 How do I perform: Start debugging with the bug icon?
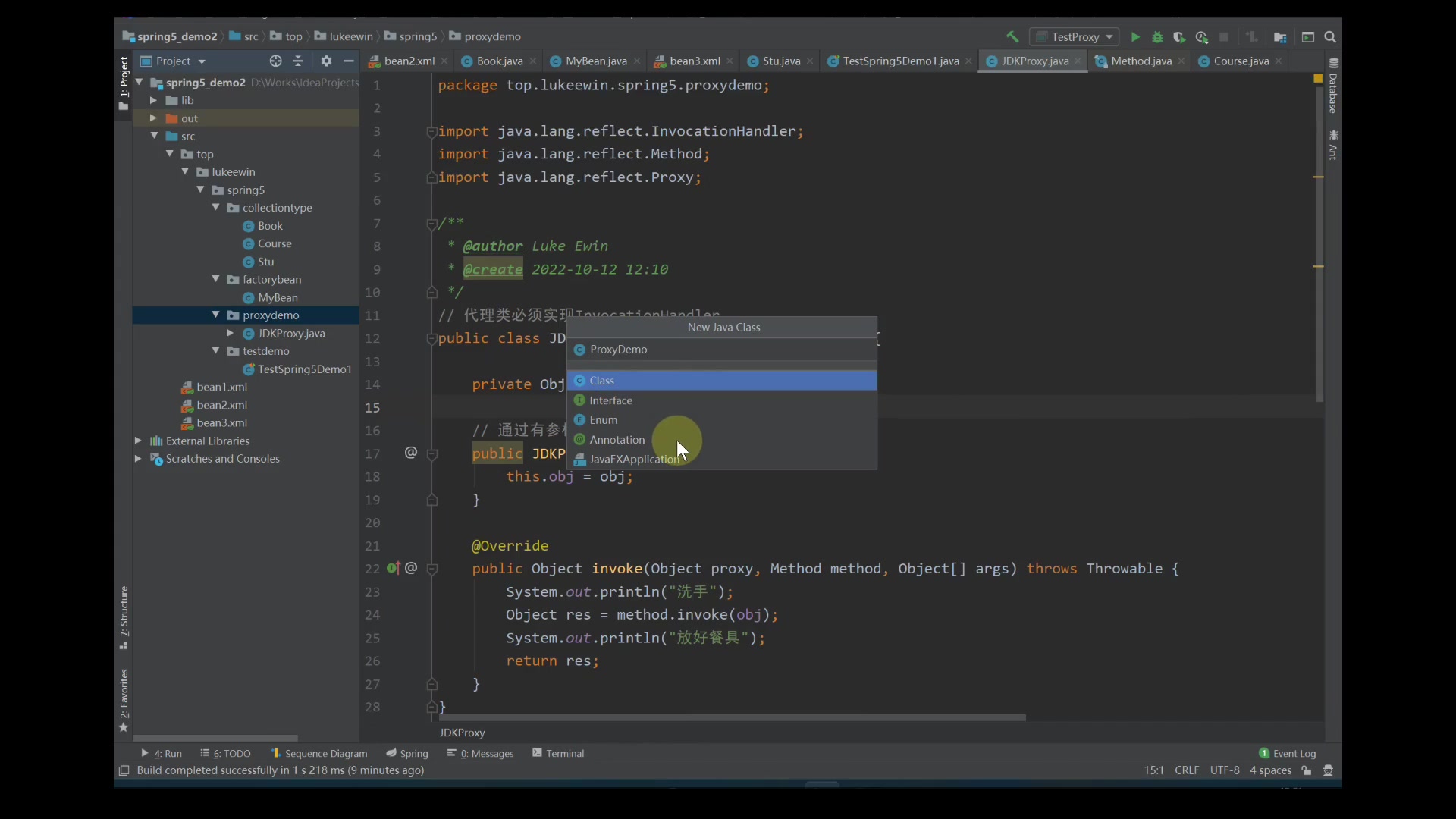(1157, 36)
